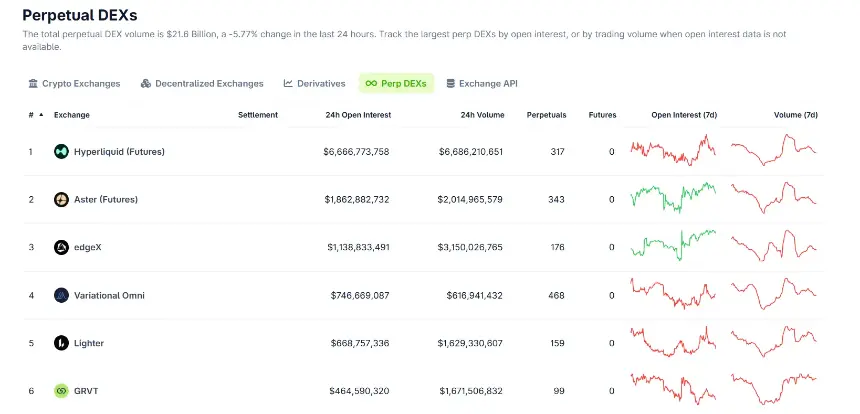The width and height of the screenshot is (860, 414).
Task: Click the Variational Omni logo icon
Action: (x=61, y=295)
